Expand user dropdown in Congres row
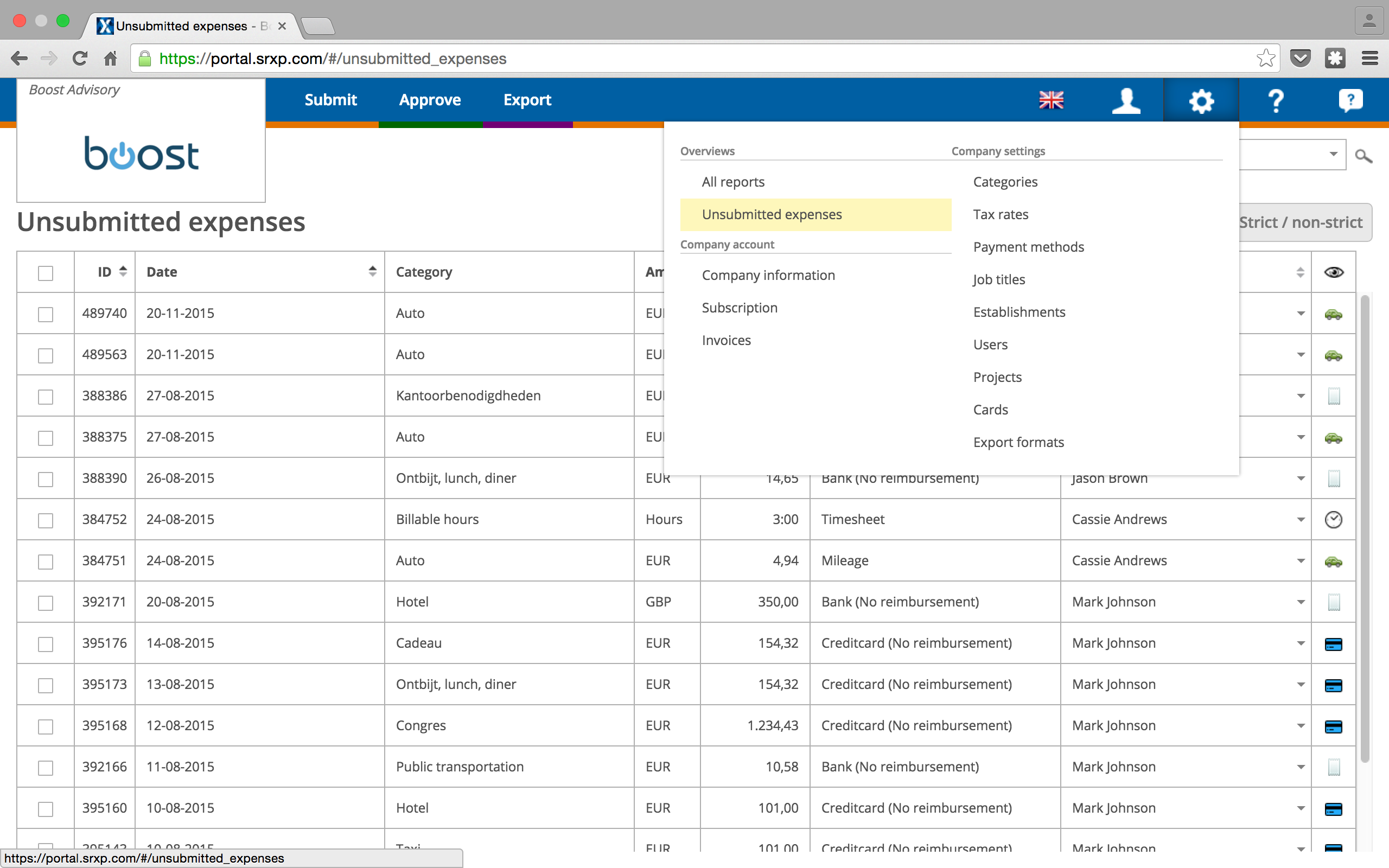1389x868 pixels. point(1301,726)
